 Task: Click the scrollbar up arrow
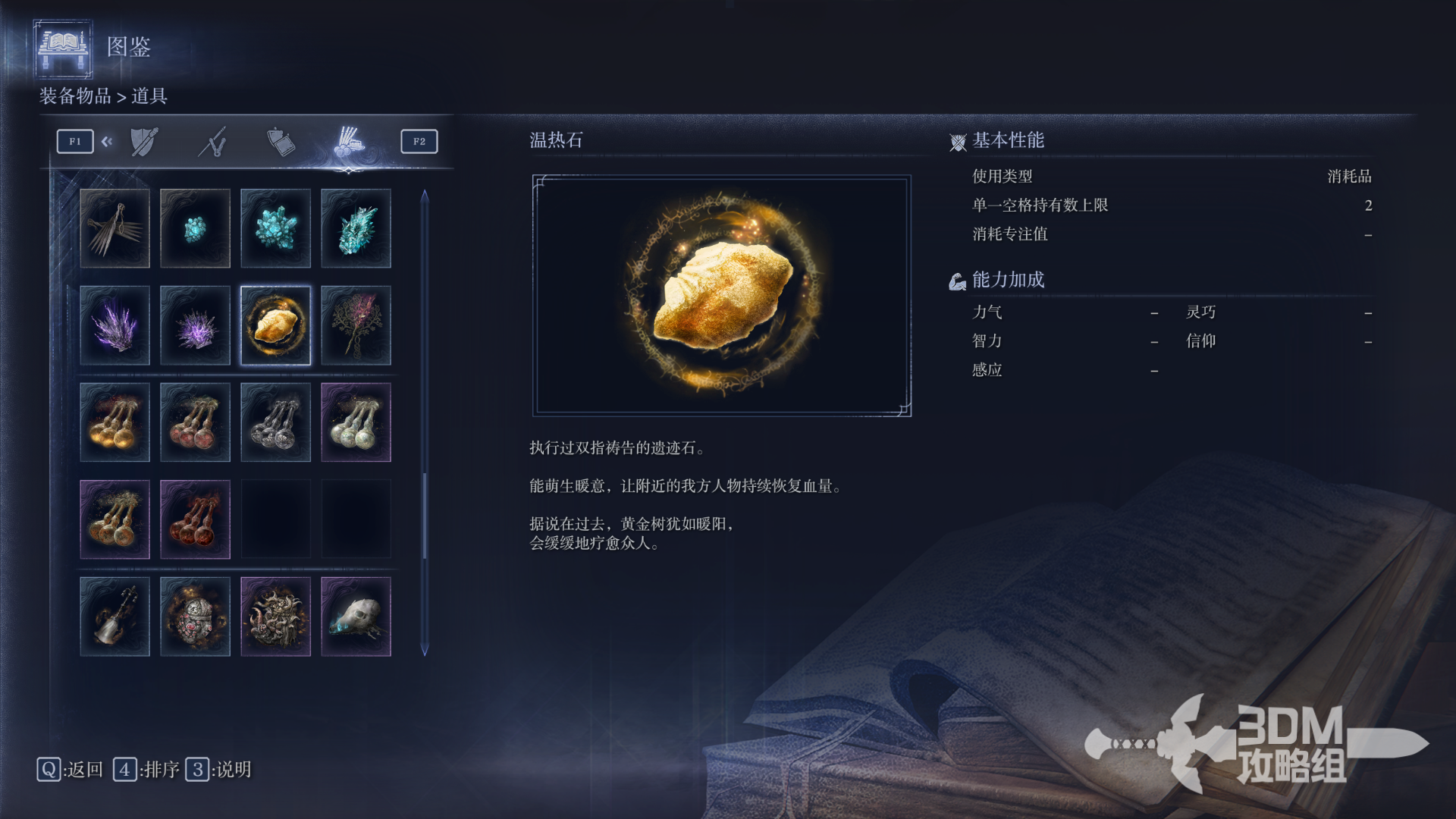[425, 196]
